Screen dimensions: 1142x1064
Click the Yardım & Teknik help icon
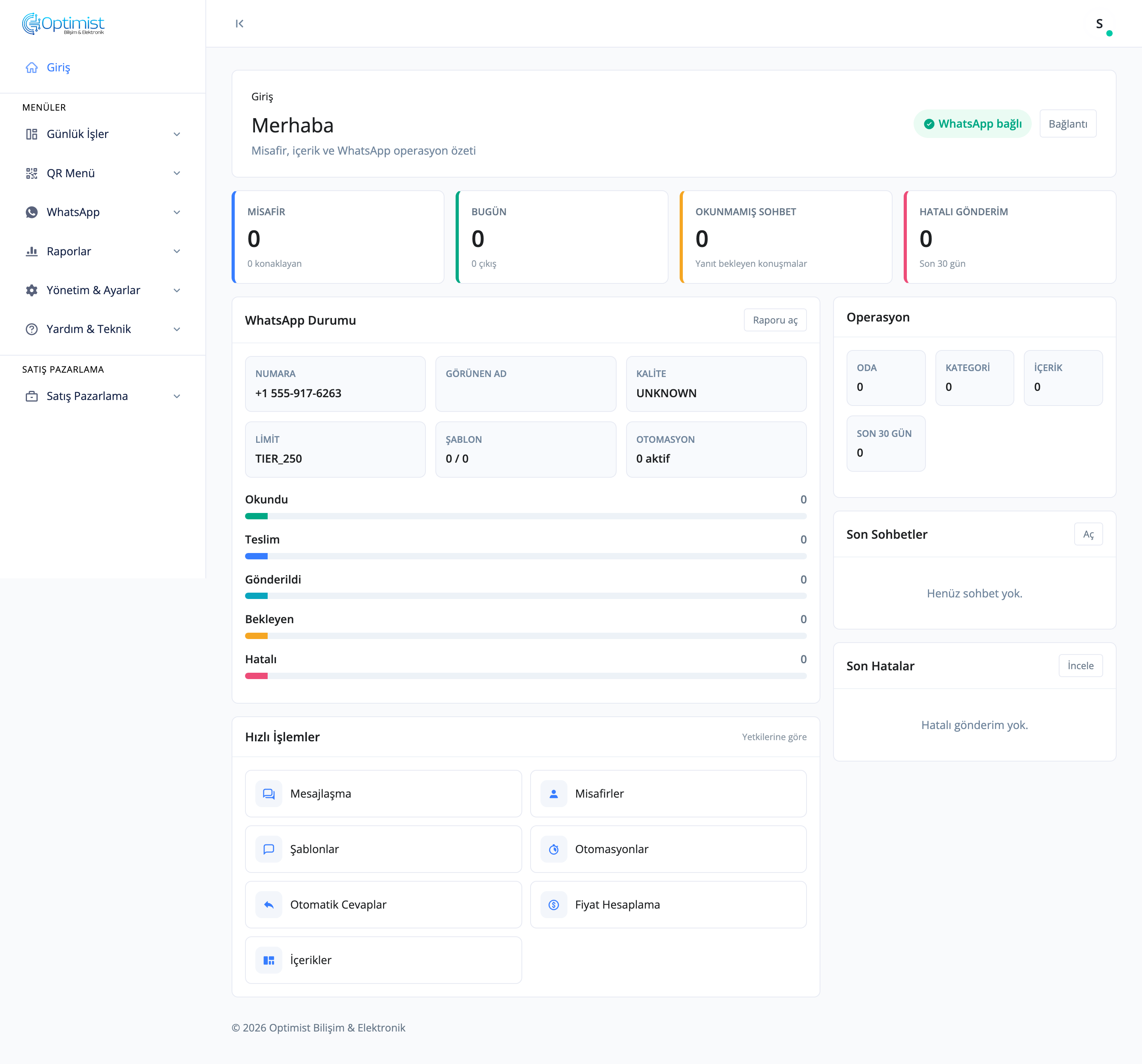32,329
